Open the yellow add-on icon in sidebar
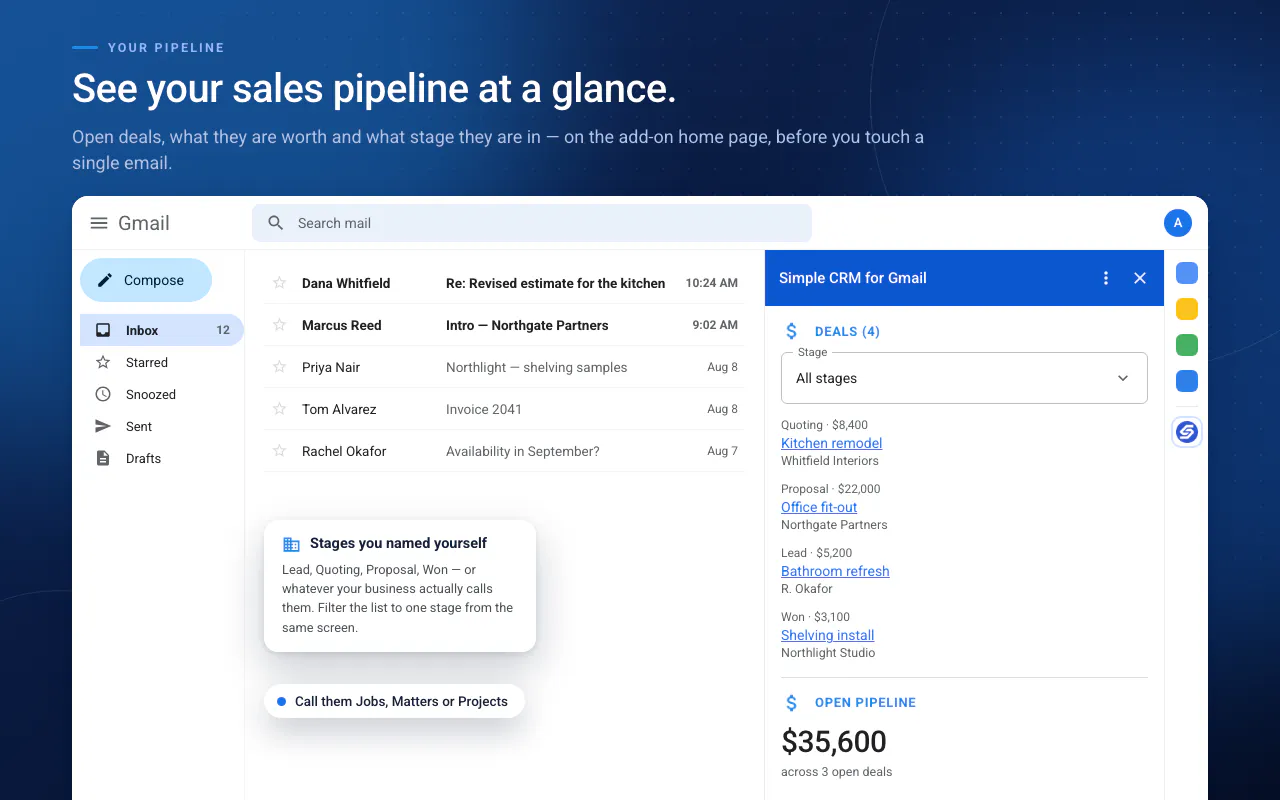 (1187, 309)
